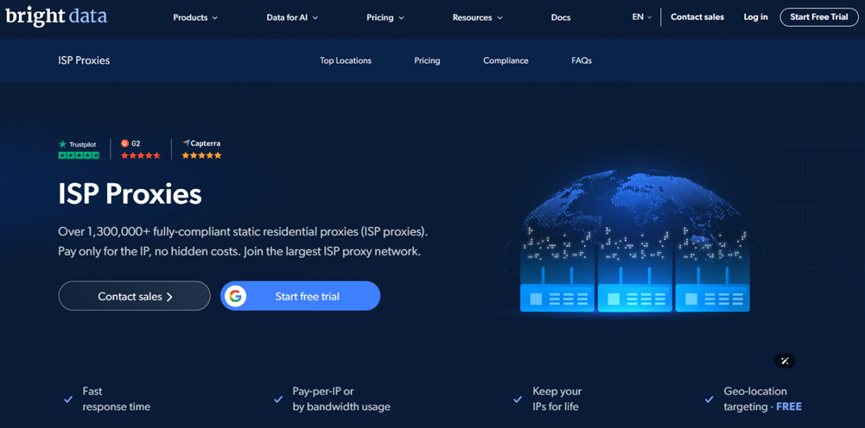
Task: Expand the Data for AI menu
Action: (x=293, y=17)
